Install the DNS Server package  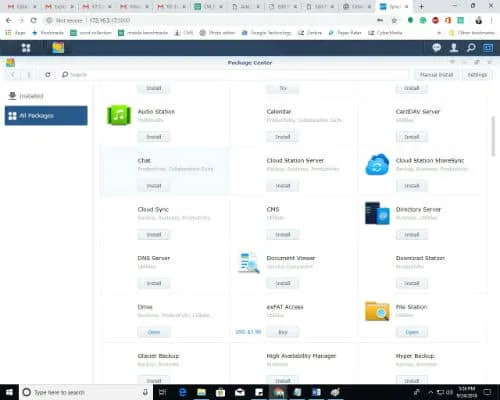click(x=154, y=283)
